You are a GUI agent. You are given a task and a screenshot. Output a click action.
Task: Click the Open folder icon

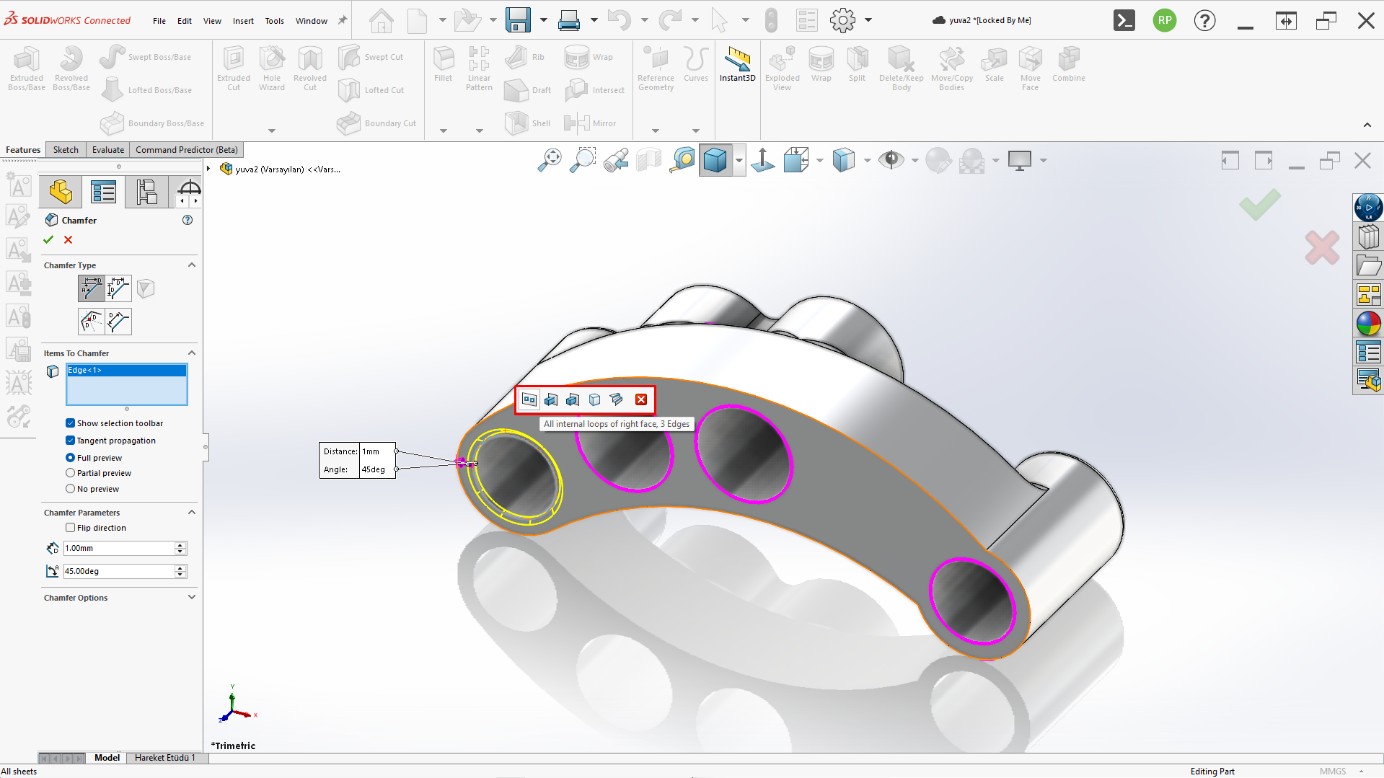(x=467, y=20)
